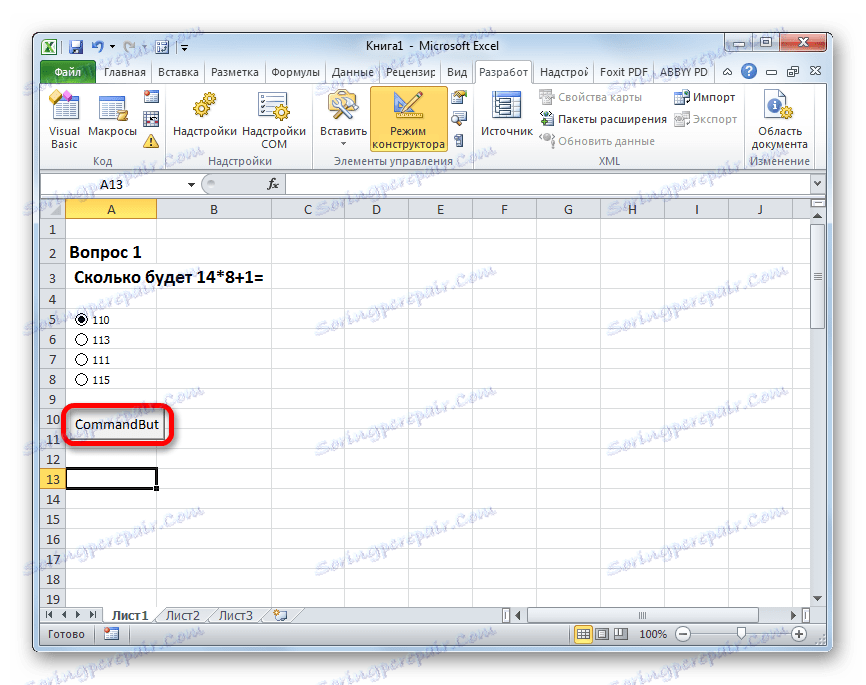866x685 pixels.
Task: Toggle the relative references icon
Action: click(151, 119)
